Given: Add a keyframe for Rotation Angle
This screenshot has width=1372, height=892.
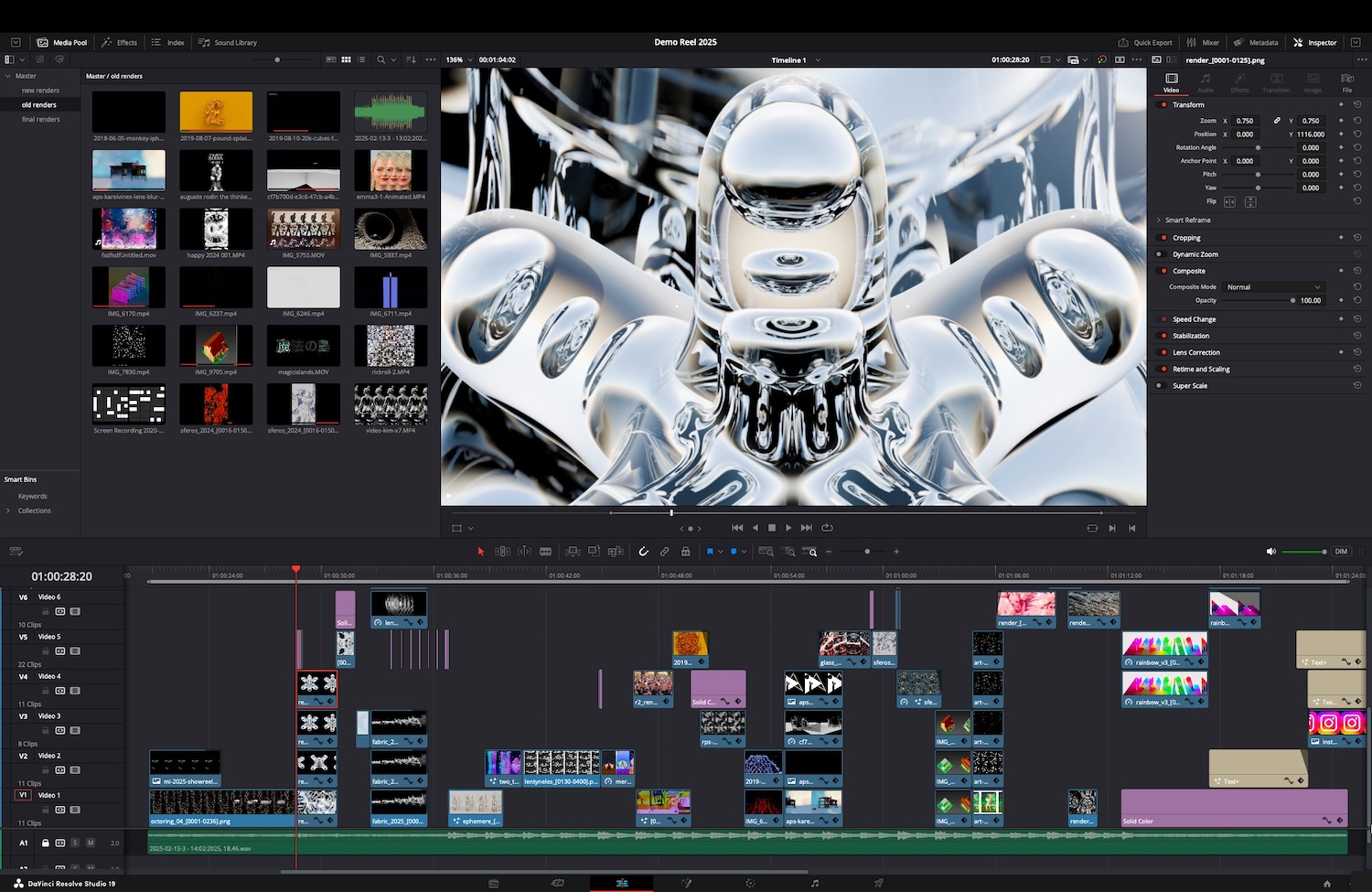Looking at the screenshot, I should [1341, 147].
